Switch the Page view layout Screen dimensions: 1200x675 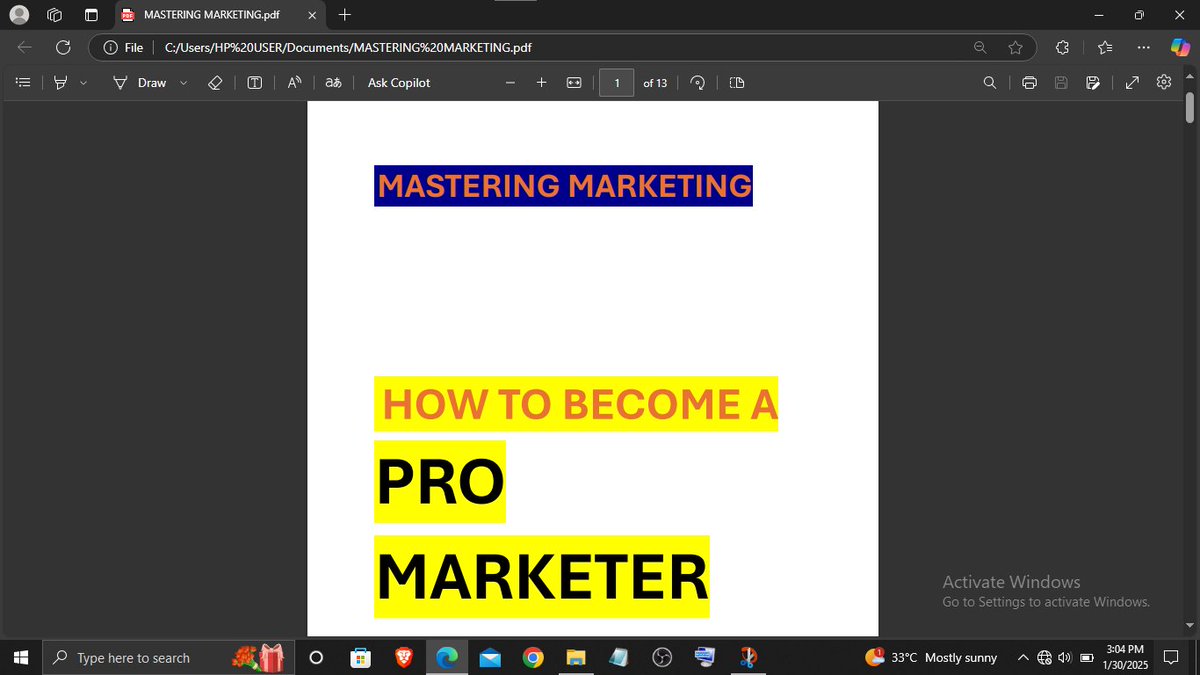(x=737, y=83)
